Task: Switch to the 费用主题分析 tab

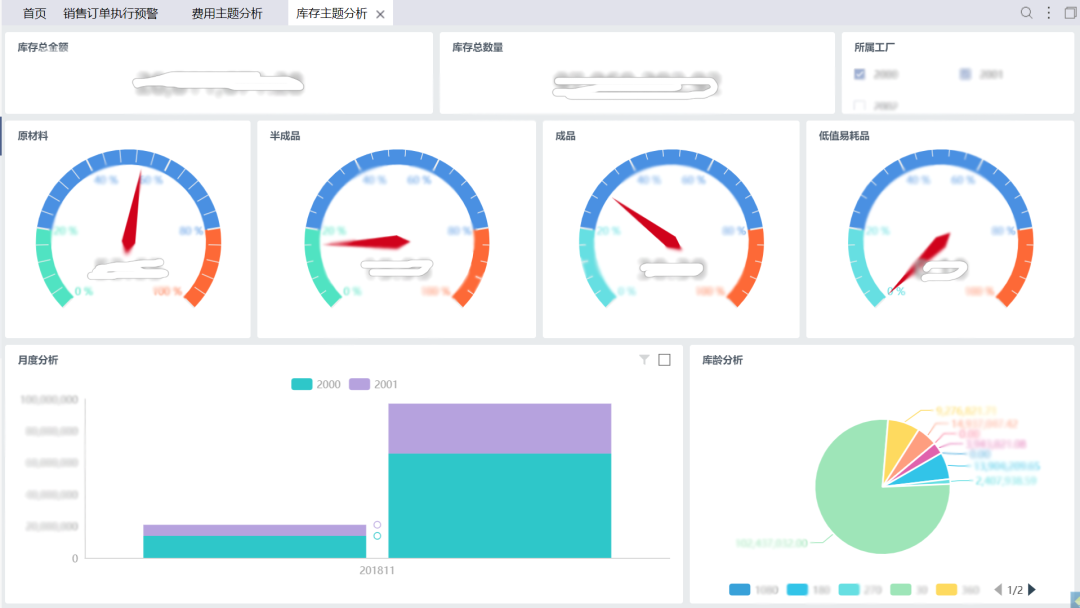Action: pos(227,13)
